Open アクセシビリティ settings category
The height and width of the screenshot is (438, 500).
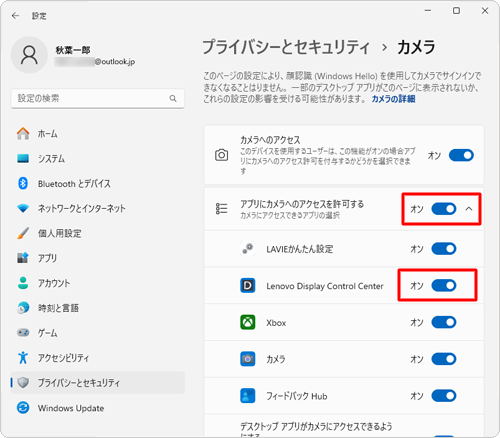[x=97, y=358]
